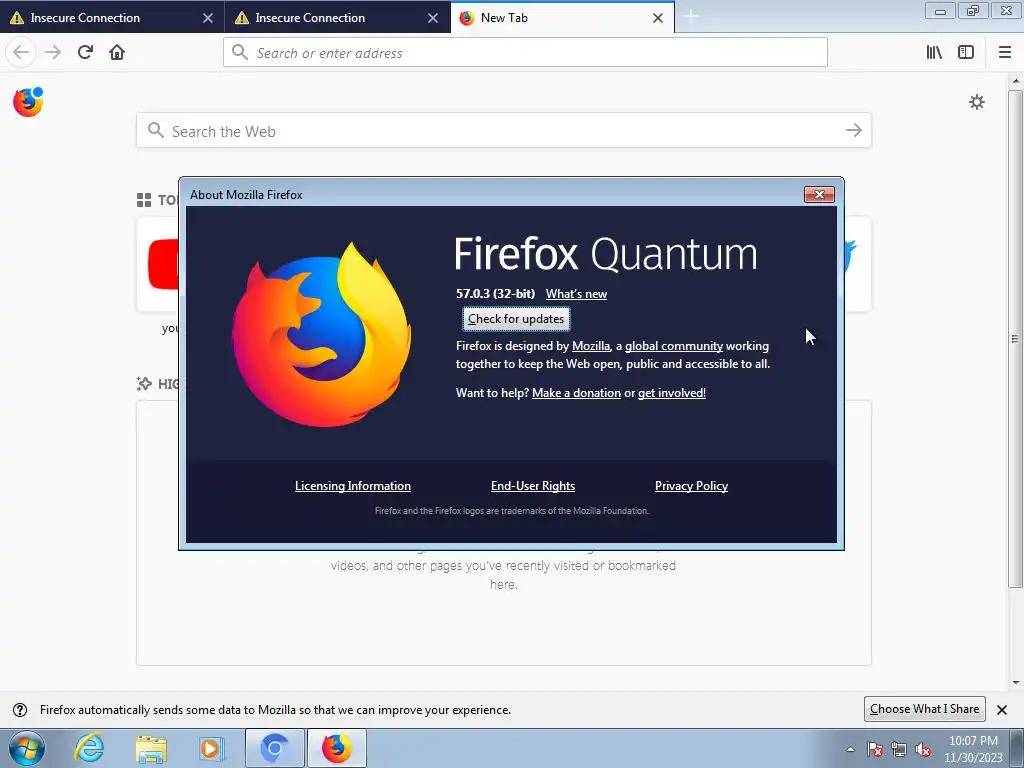Close the New Tab tab
The image size is (1024, 768).
coord(658,18)
